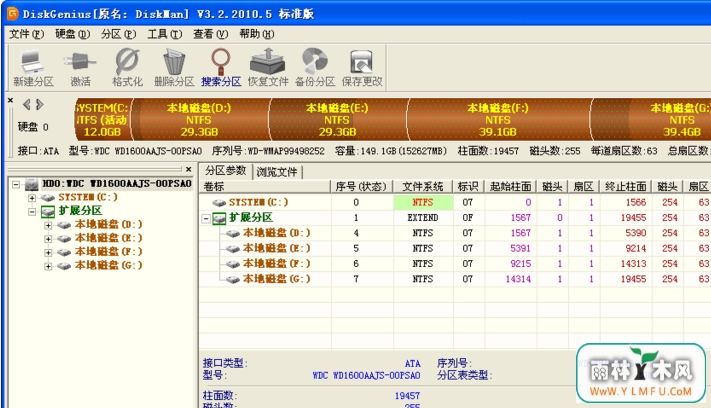Viewport: 711px width, 408px height.
Task: Click the 起始柱面 column header
Action: [511, 186]
